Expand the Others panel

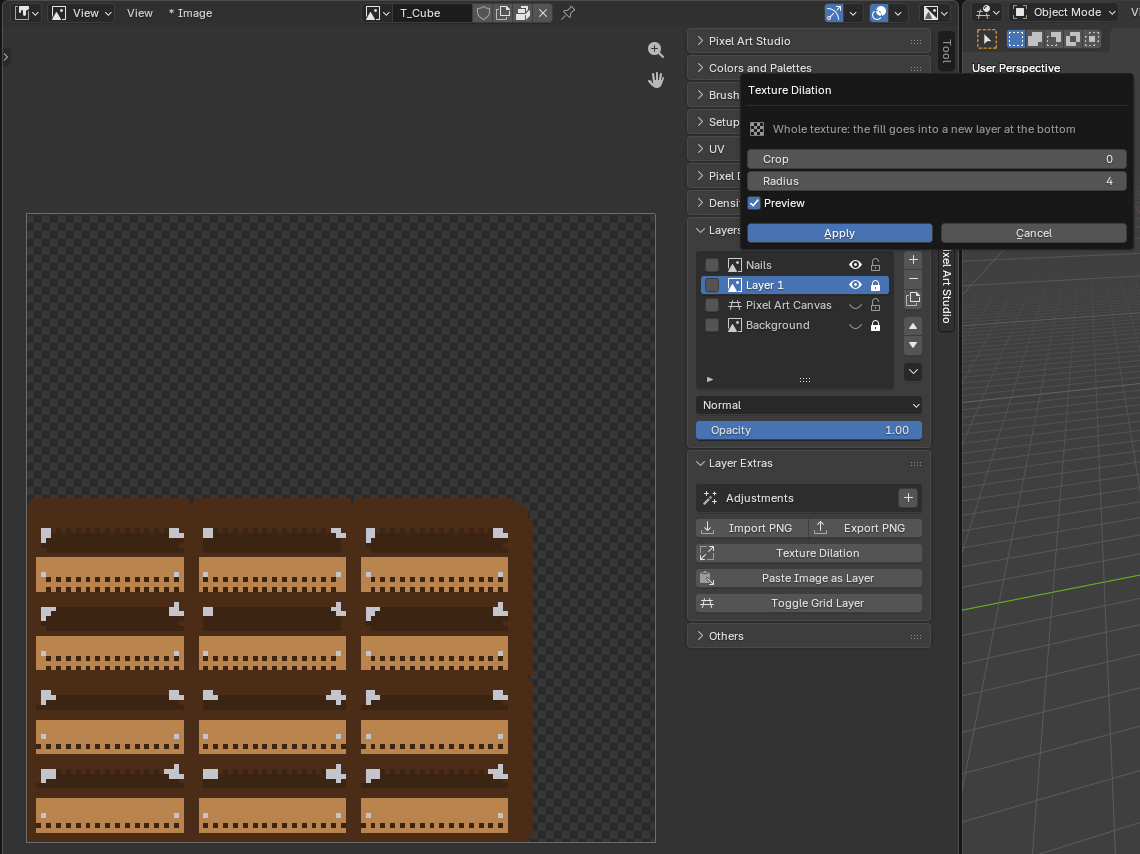tap(808, 636)
